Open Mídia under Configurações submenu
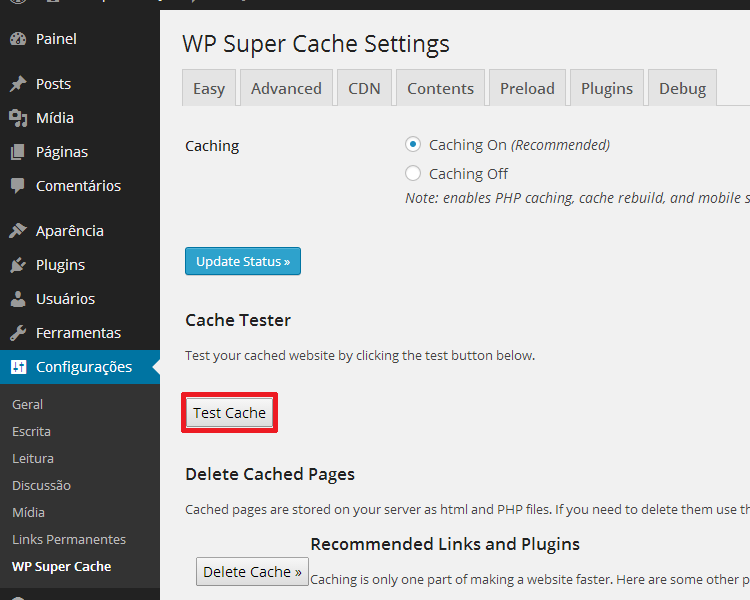Screen dimensions: 750x600 pyautogui.click(x=29, y=512)
